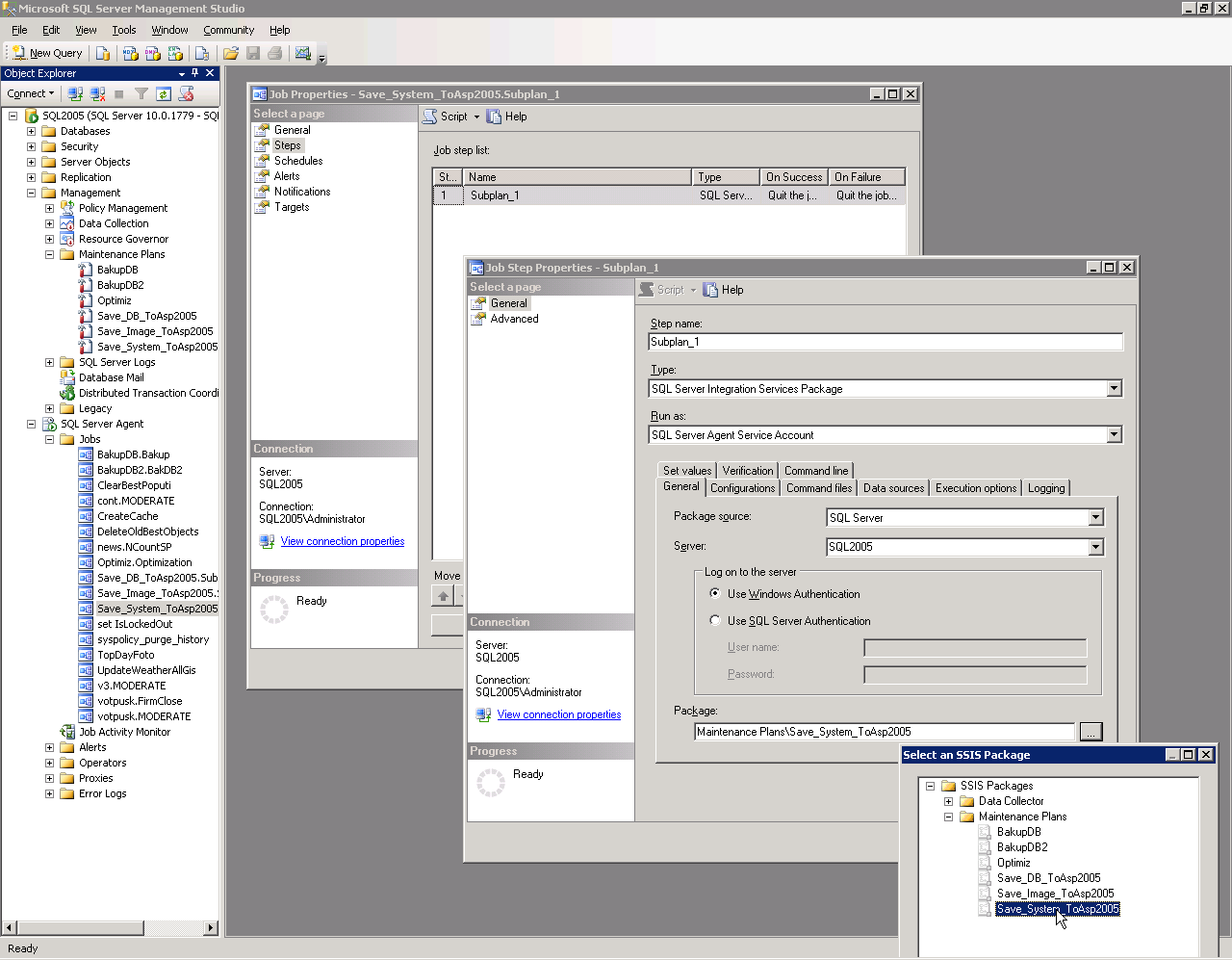
Task: Click View connection properties in Job Step Properties
Action: point(559,714)
